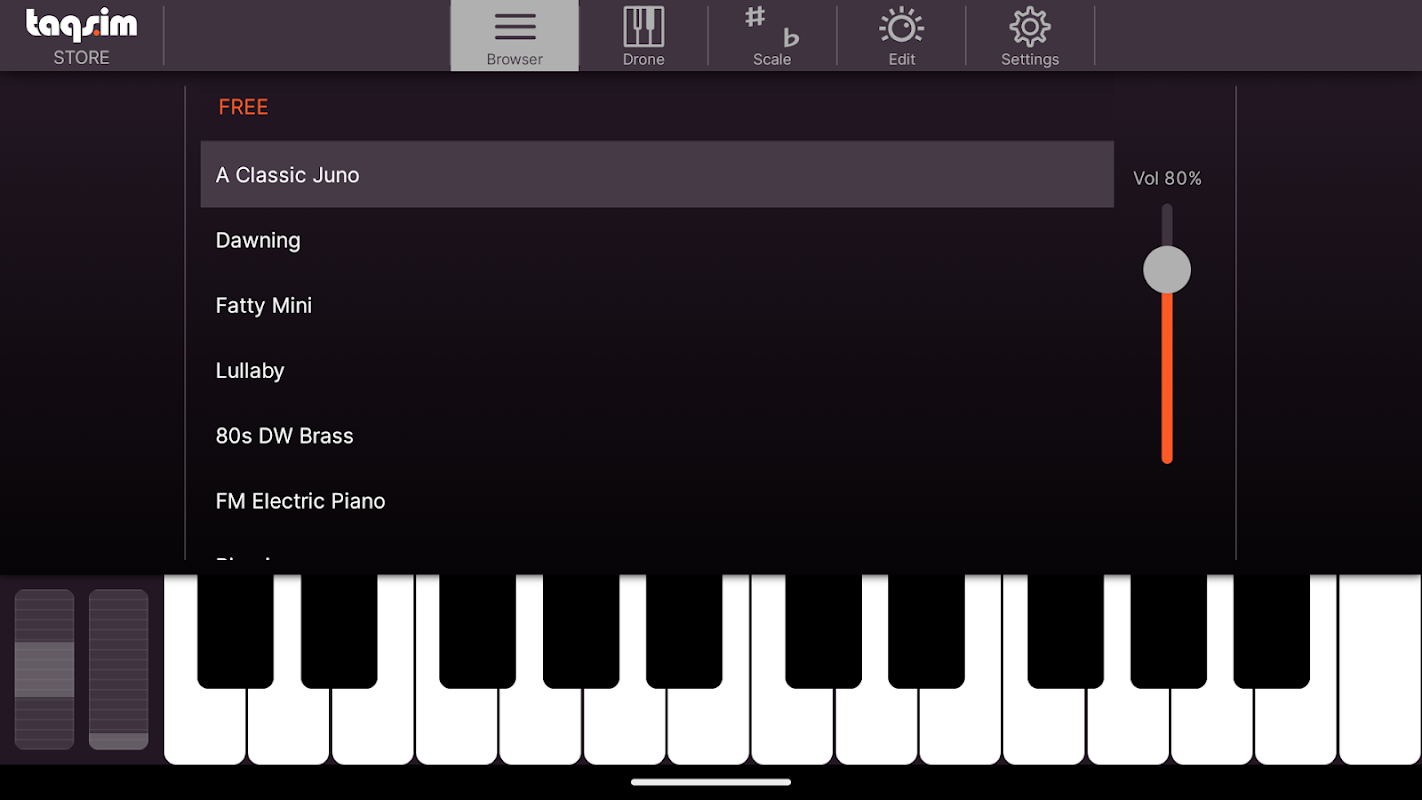Click the Drone keyboard icon
Viewport: 1422px width, 800px height.
(x=643, y=27)
